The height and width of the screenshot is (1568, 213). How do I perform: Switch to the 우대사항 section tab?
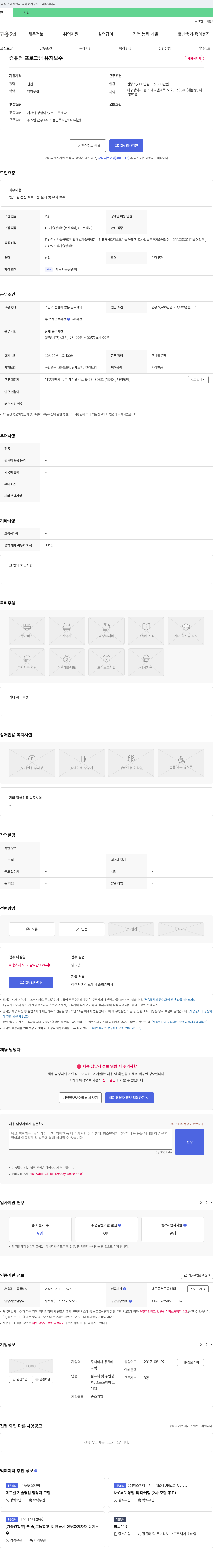86,48
